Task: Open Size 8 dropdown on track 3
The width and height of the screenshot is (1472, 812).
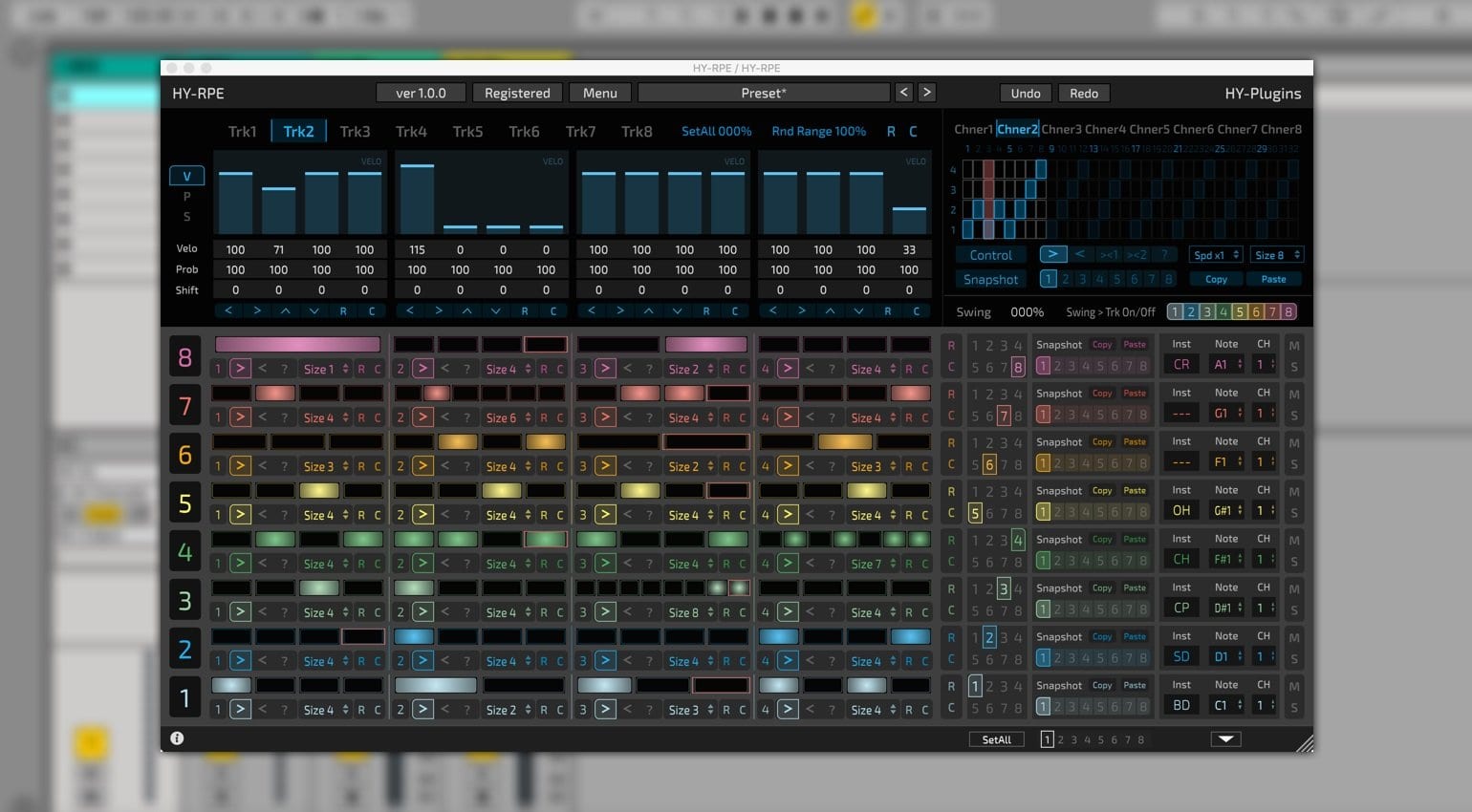Action: tap(690, 612)
